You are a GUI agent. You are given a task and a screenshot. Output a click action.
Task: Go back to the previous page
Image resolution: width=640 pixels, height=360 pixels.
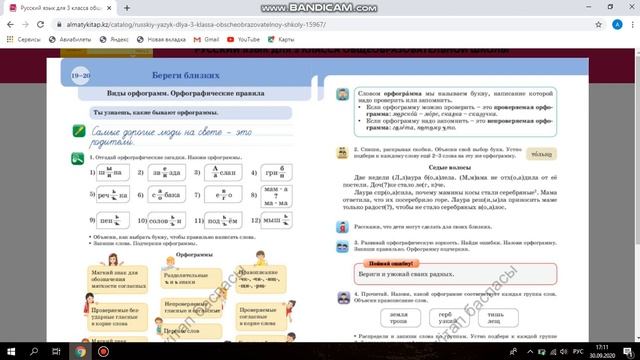pyautogui.click(x=10, y=24)
